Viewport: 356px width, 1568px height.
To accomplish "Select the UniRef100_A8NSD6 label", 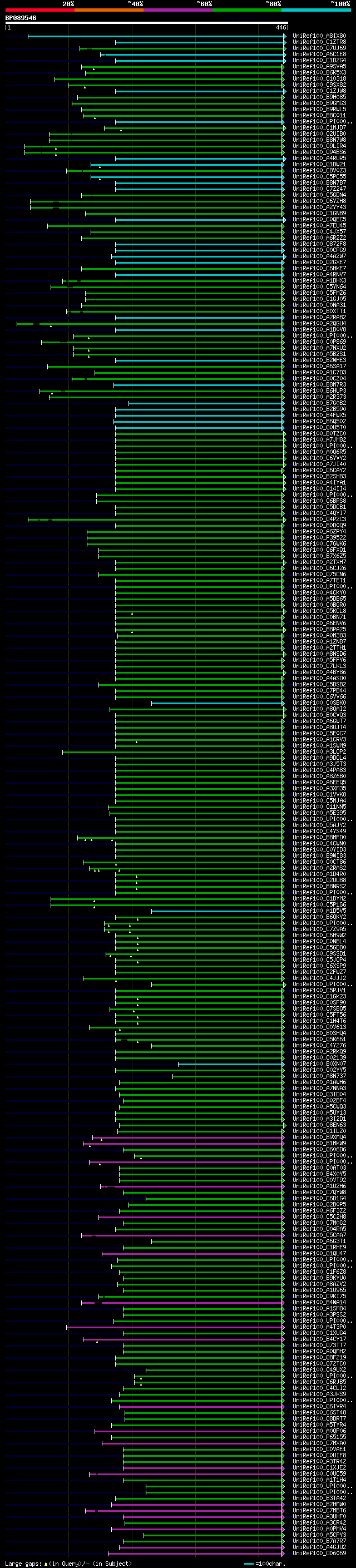I will point(319,654).
